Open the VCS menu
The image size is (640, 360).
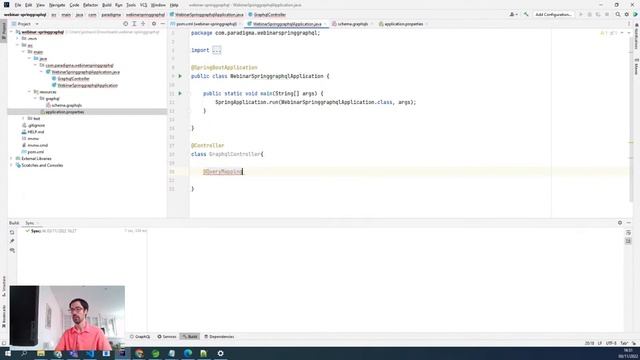(x=143, y=5)
